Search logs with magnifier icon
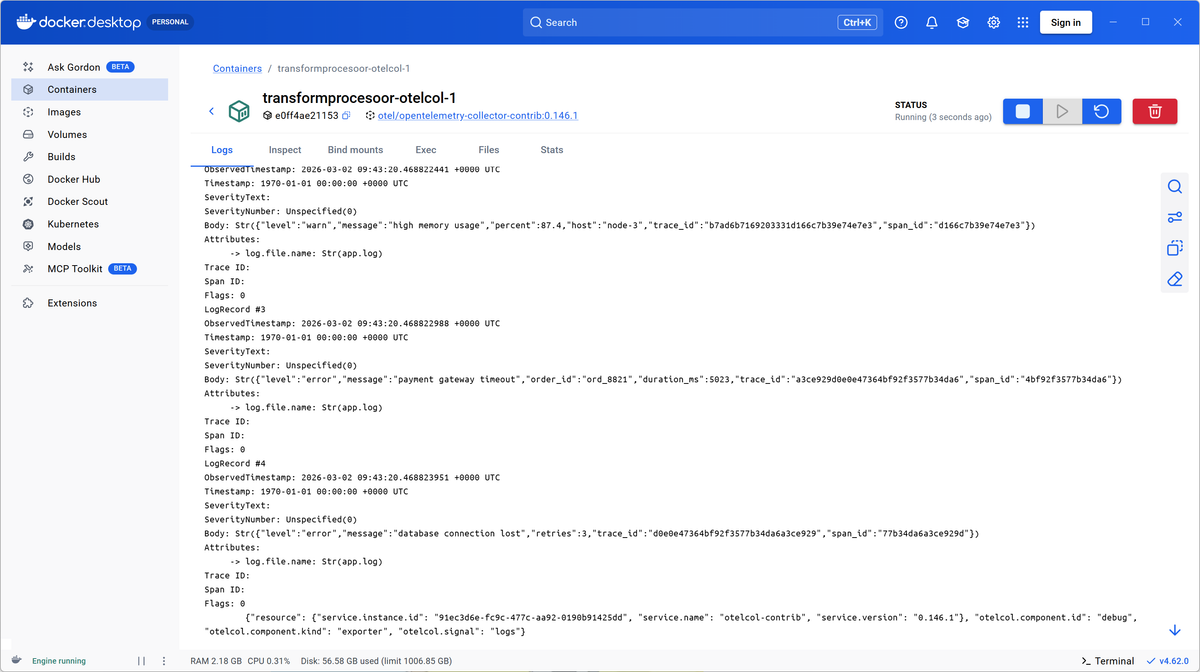Viewport: 1200px width, 672px height. pos(1175,187)
